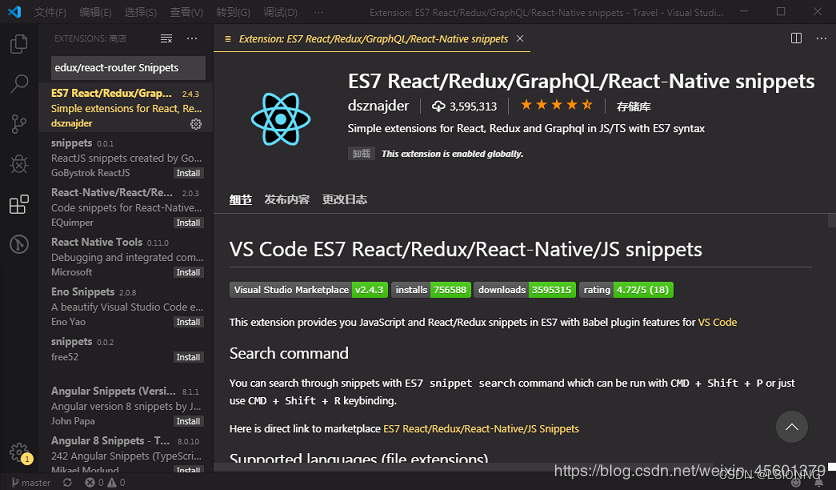Switch to the 更改日志 changelog tab
The image size is (836, 490).
click(x=344, y=199)
